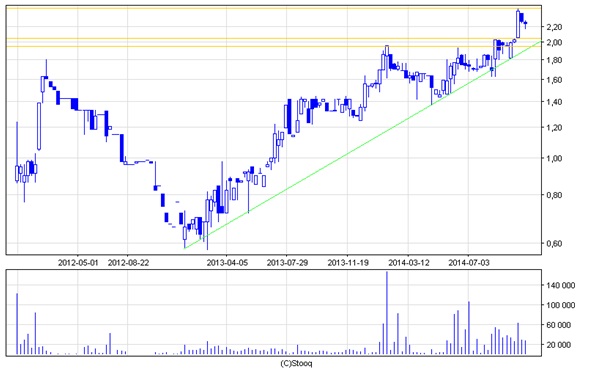Image resolution: width=590 pixels, height=371 pixels.
Task: Select the 1,60 price axis label
Action: coord(554,80)
